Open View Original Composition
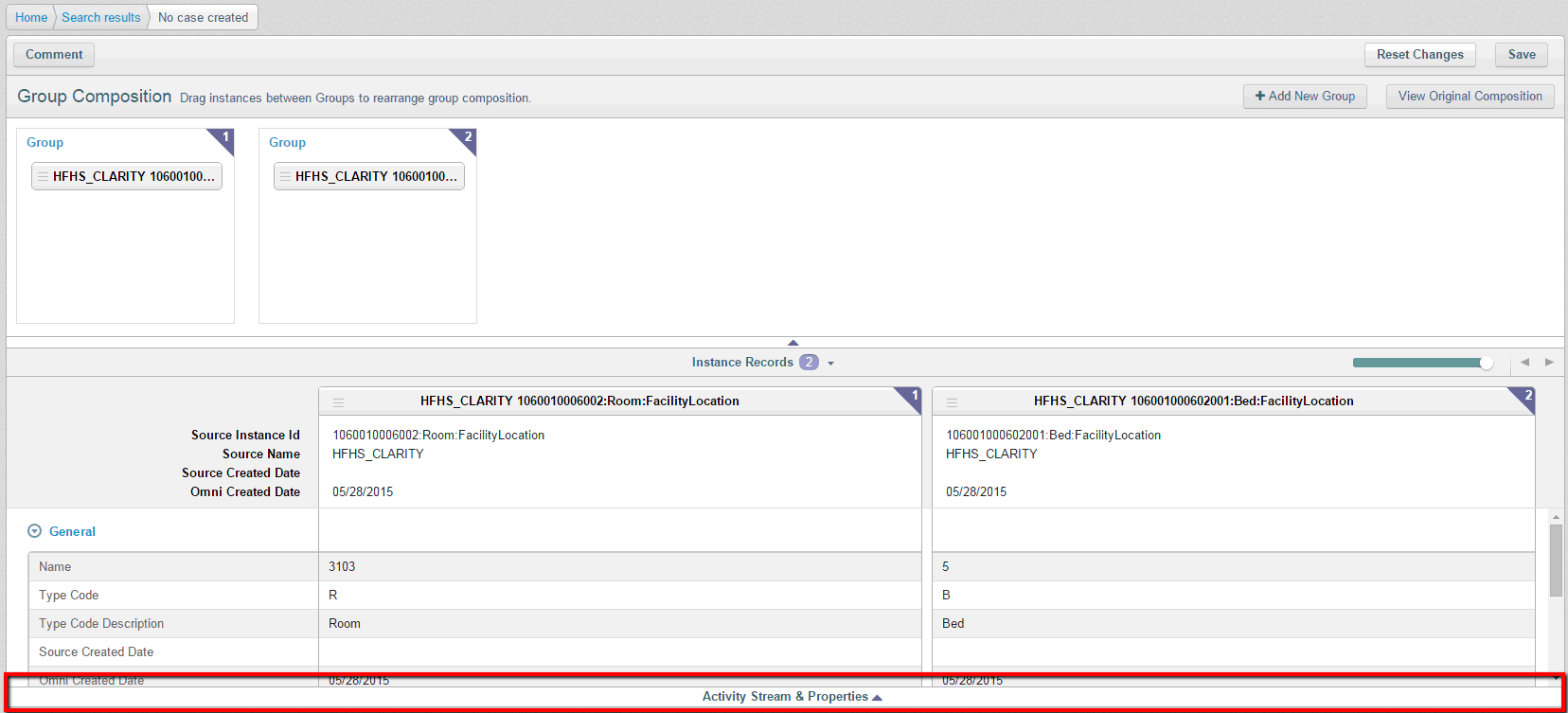 click(1470, 96)
